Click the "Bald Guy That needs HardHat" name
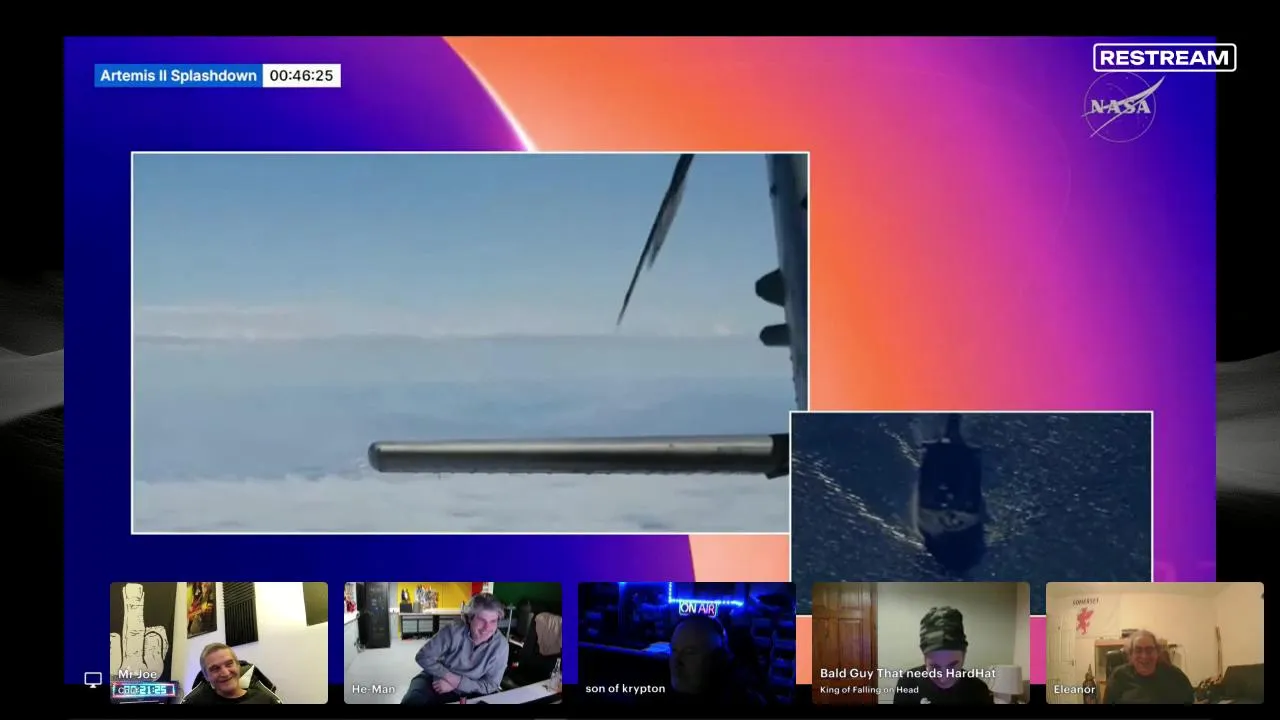Image resolution: width=1280 pixels, height=720 pixels. click(x=908, y=674)
